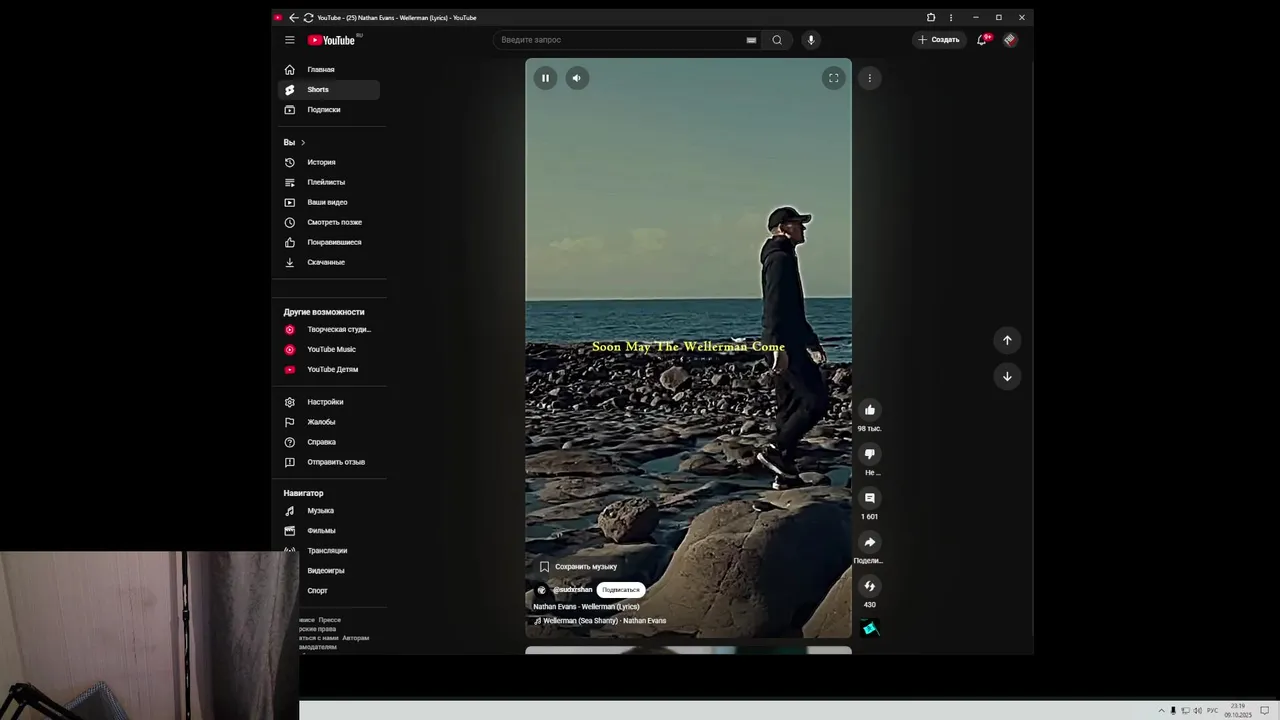Open the sound thumbnail under Remix
This screenshot has height=720, width=1280.
[x=869, y=629]
